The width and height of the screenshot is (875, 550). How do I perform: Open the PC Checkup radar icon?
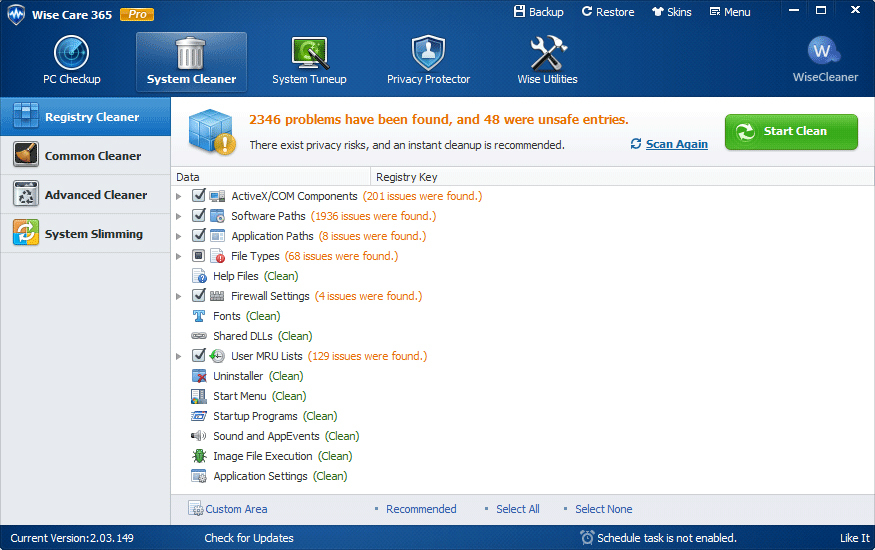pyautogui.click(x=71, y=53)
